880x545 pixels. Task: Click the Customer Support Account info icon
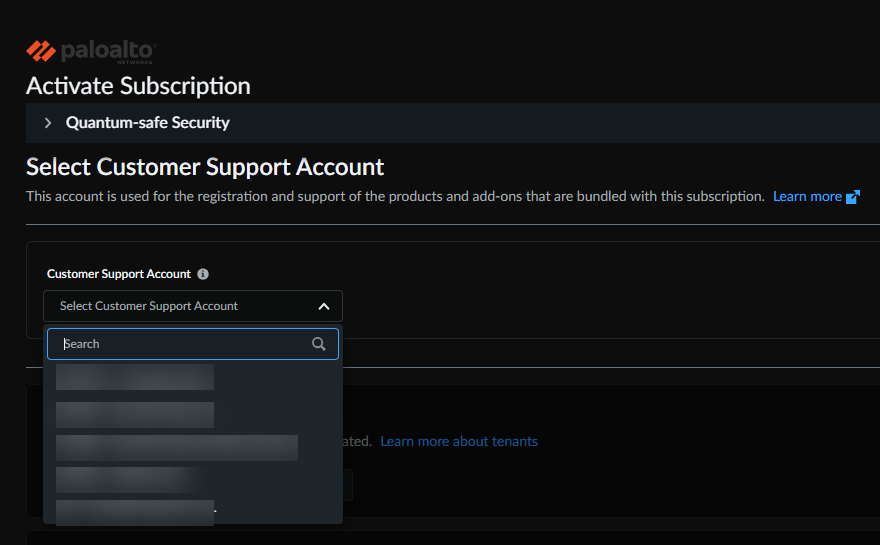(203, 274)
